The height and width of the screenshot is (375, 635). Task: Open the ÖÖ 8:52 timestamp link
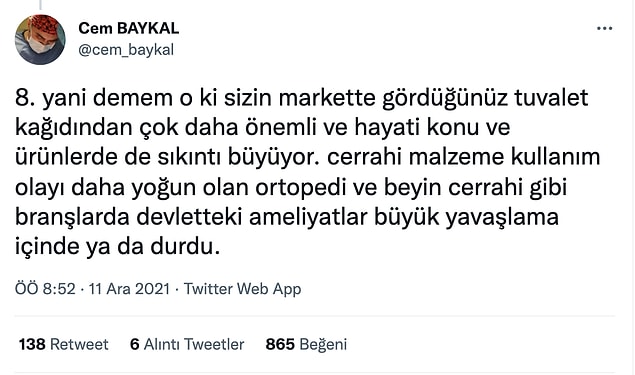point(45,289)
